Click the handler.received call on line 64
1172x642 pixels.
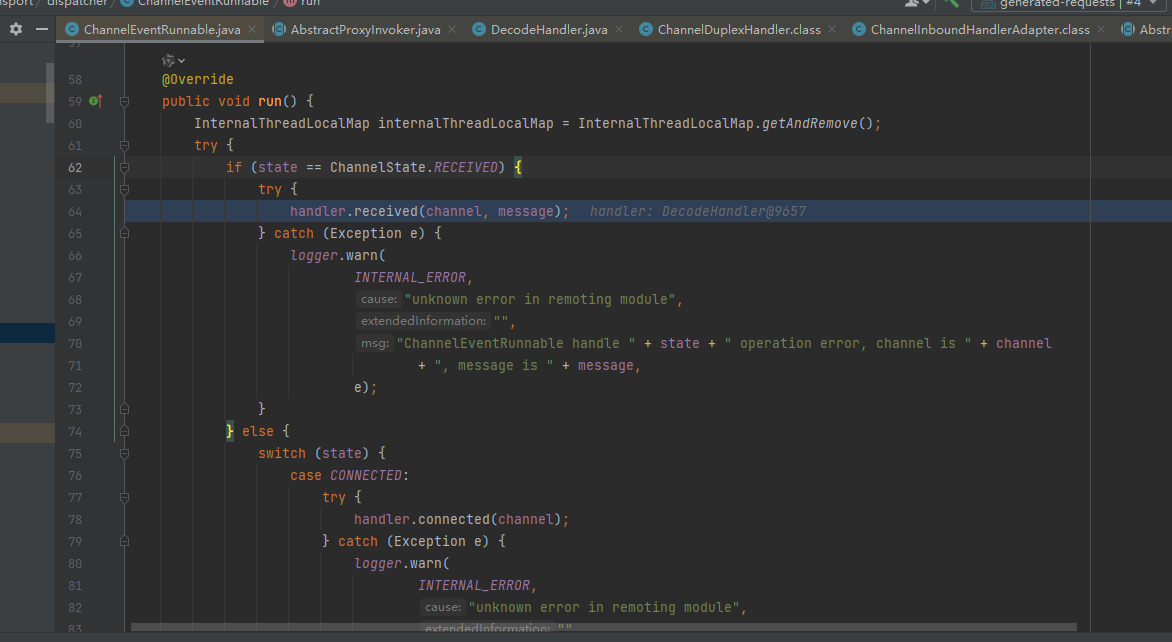(429, 212)
